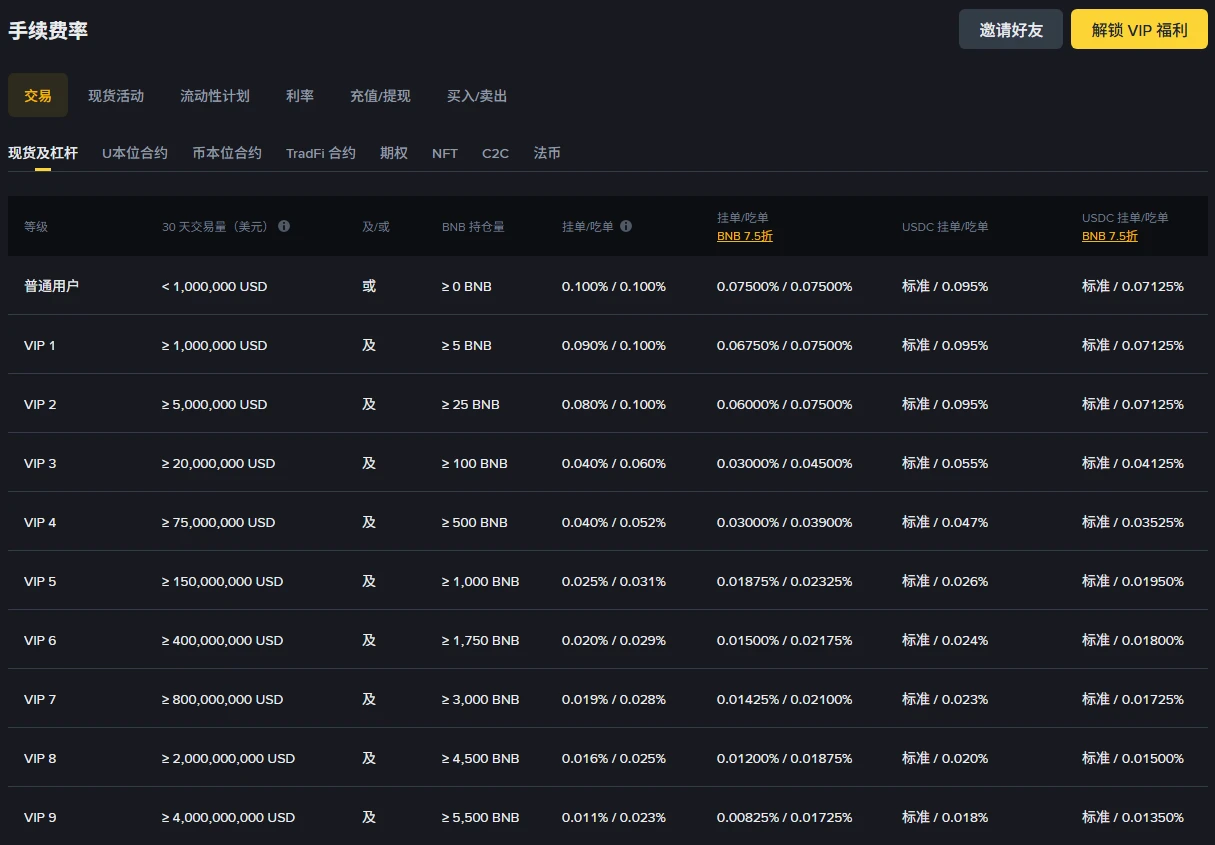Image resolution: width=1215 pixels, height=845 pixels.
Task: Open the 期权 sub-tab
Action: [x=394, y=153]
